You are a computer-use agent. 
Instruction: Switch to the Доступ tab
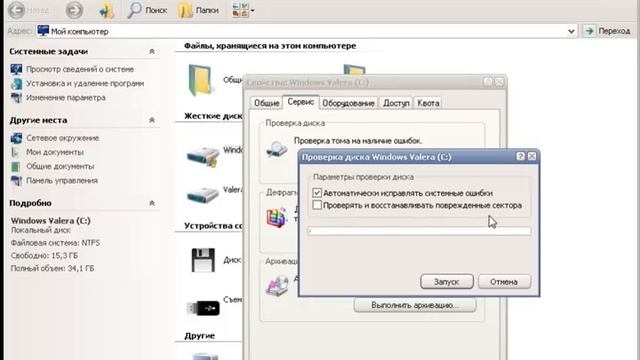396,103
